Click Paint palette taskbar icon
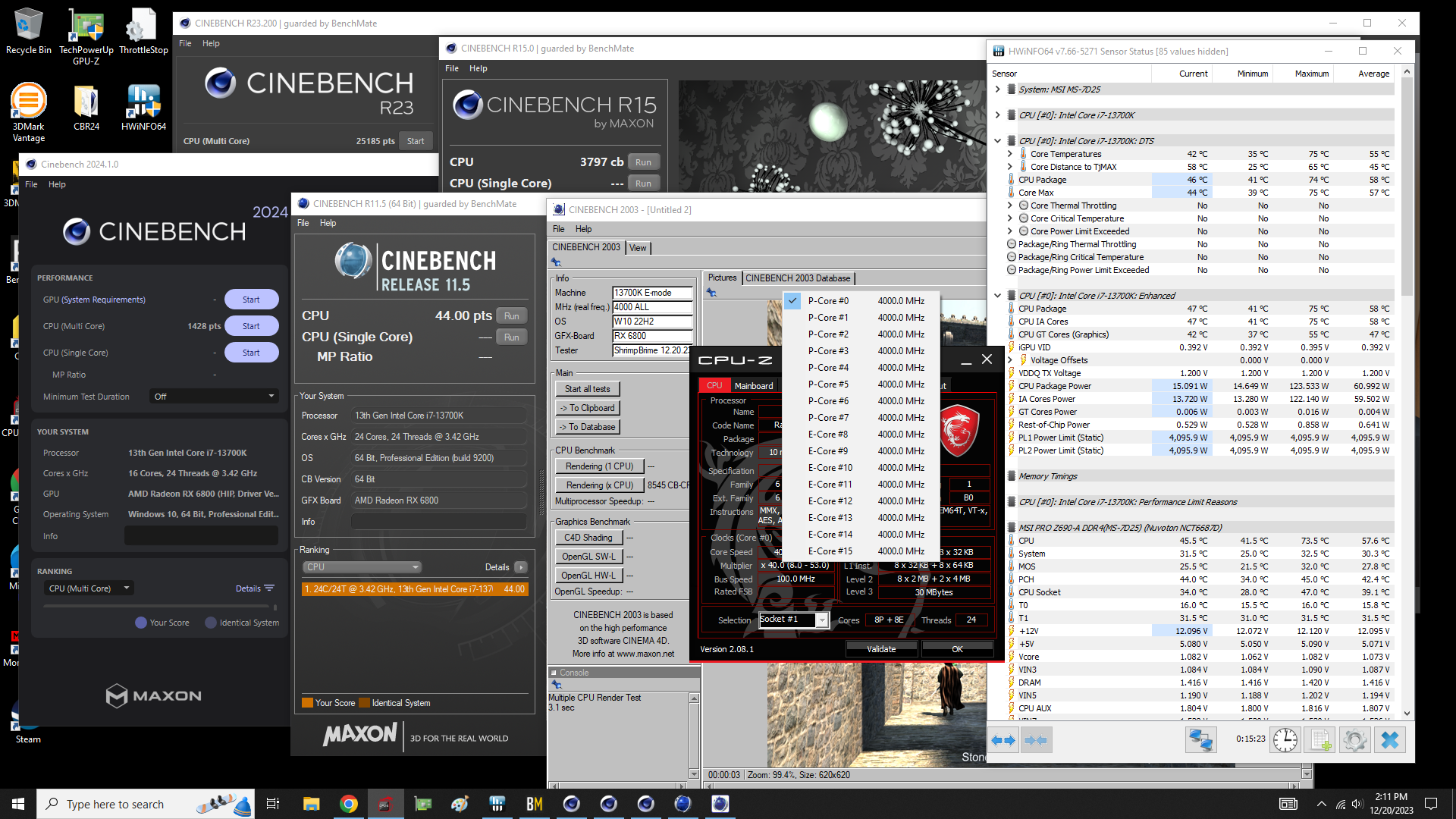 [460, 804]
